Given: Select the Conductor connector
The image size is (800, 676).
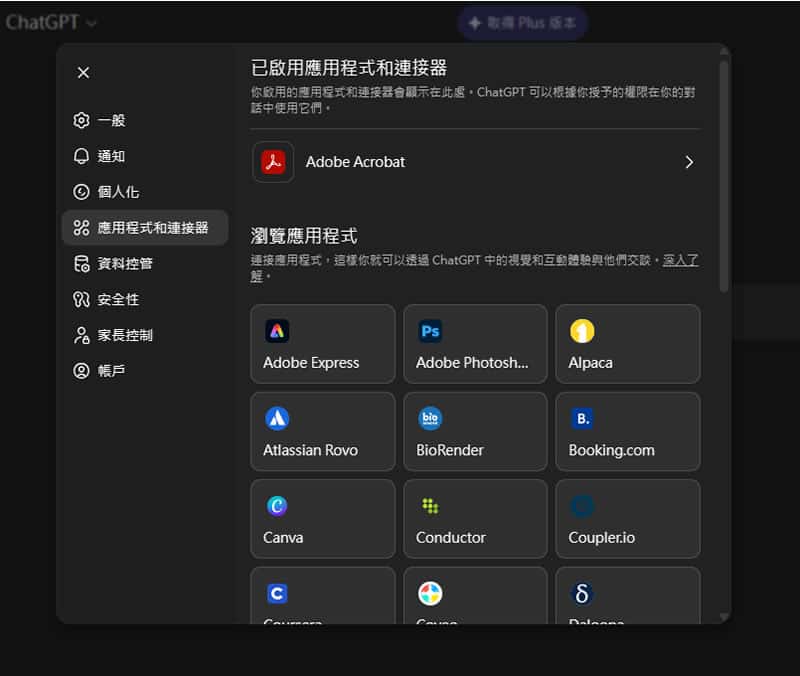Looking at the screenshot, I should click(475, 518).
